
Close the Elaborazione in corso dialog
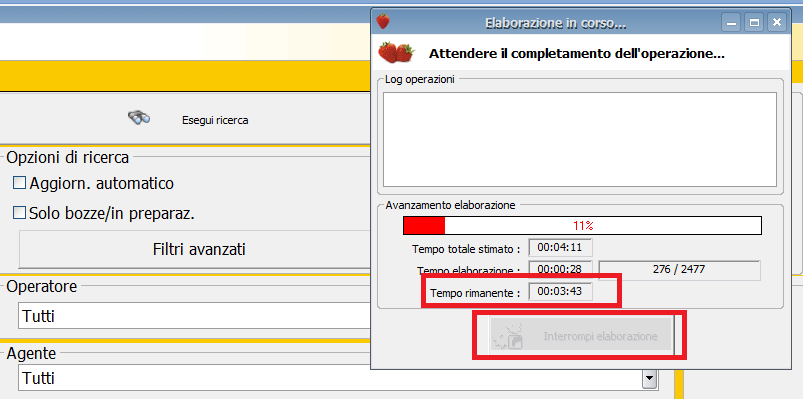[777, 22]
